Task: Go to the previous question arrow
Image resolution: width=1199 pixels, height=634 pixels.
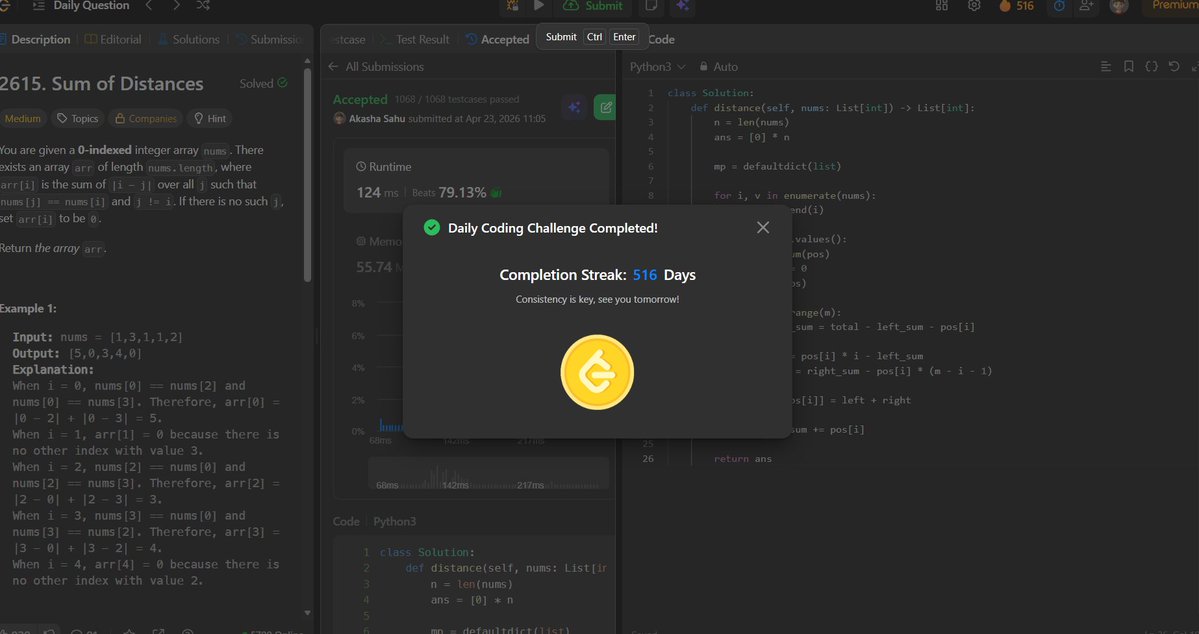Action: (x=149, y=6)
